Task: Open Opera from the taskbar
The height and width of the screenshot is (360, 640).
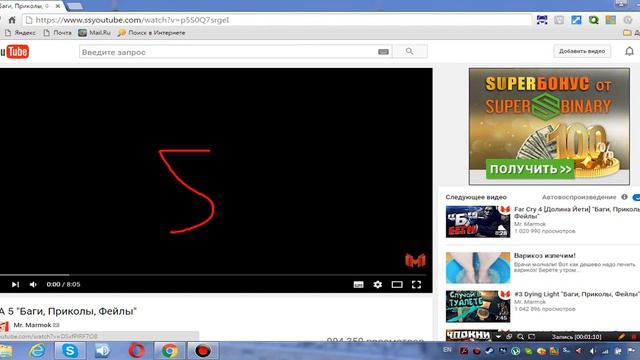Action: tap(136, 351)
